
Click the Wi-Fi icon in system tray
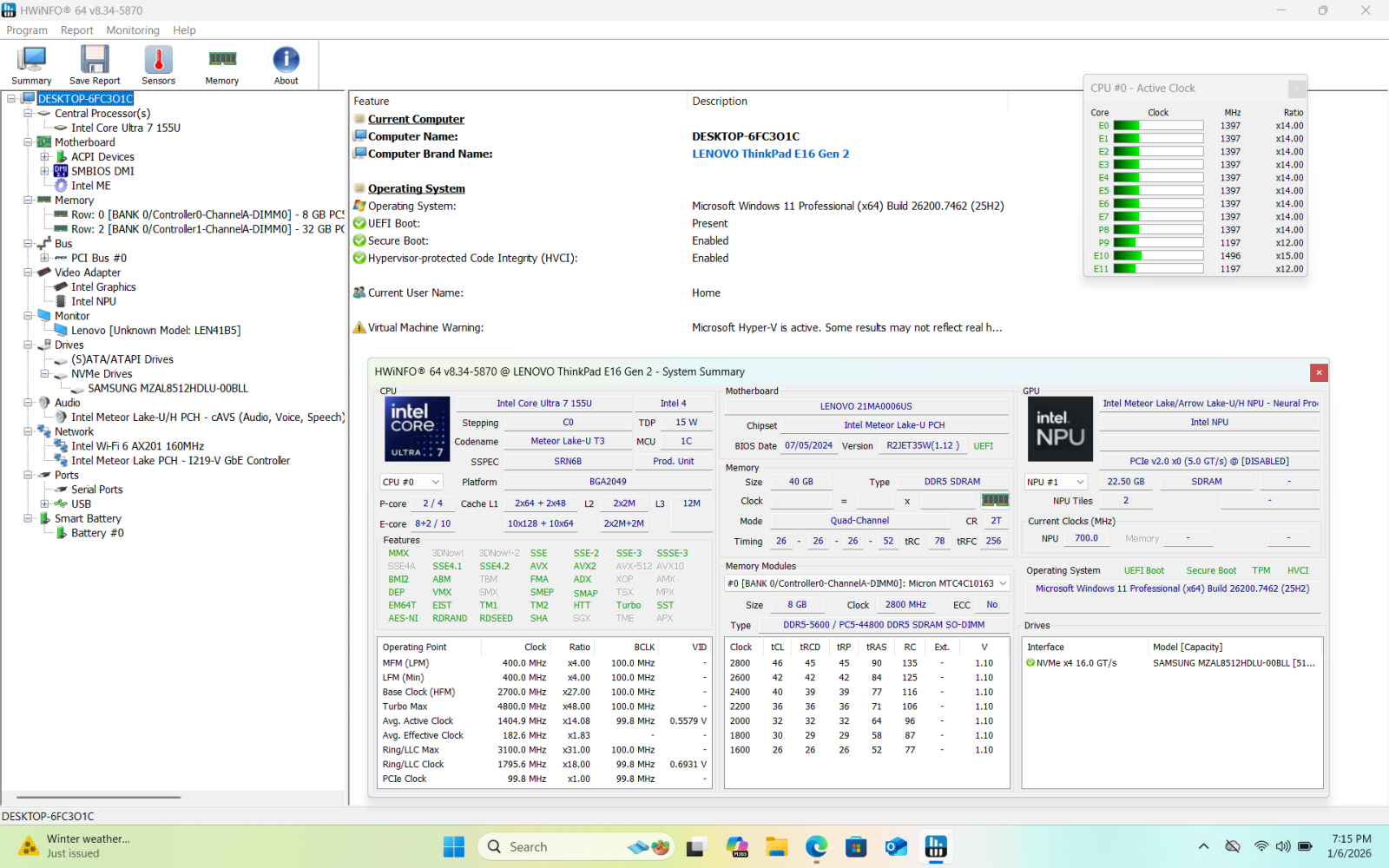pyautogui.click(x=1261, y=846)
